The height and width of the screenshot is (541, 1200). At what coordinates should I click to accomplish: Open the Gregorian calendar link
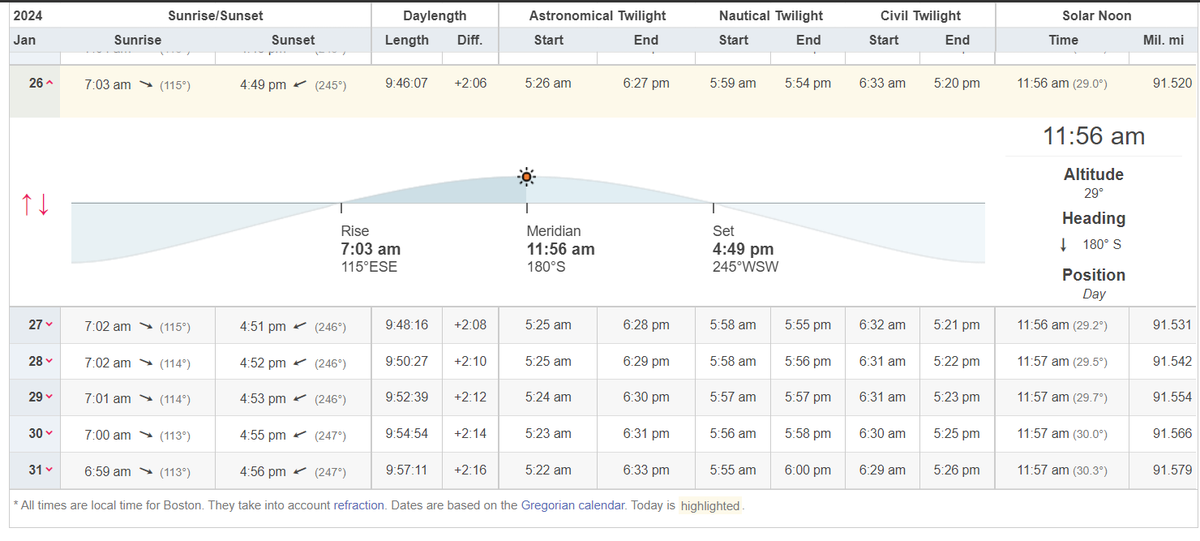coord(574,505)
